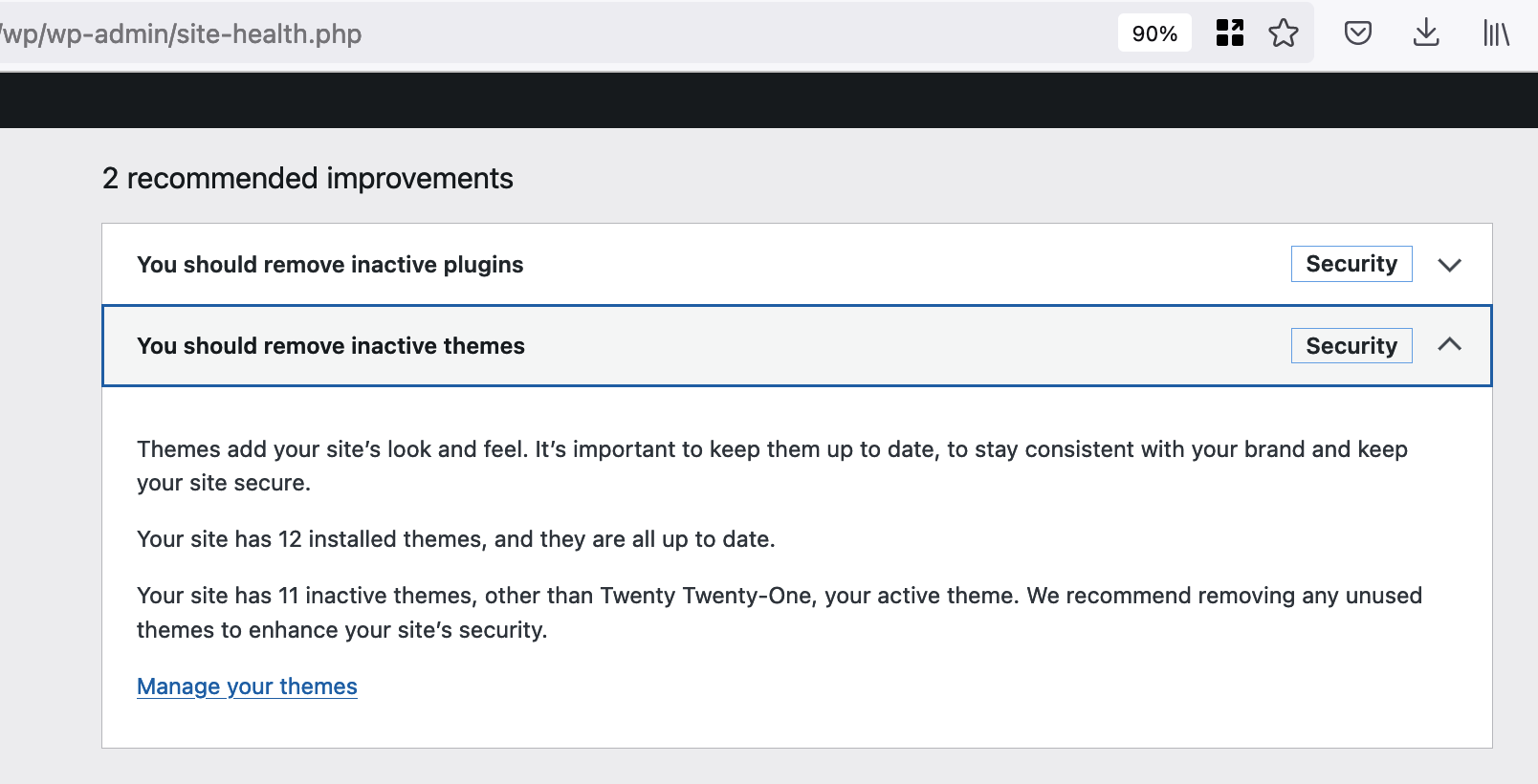
Task: Open "You should remove inactive plugins" item
Action: [330, 265]
